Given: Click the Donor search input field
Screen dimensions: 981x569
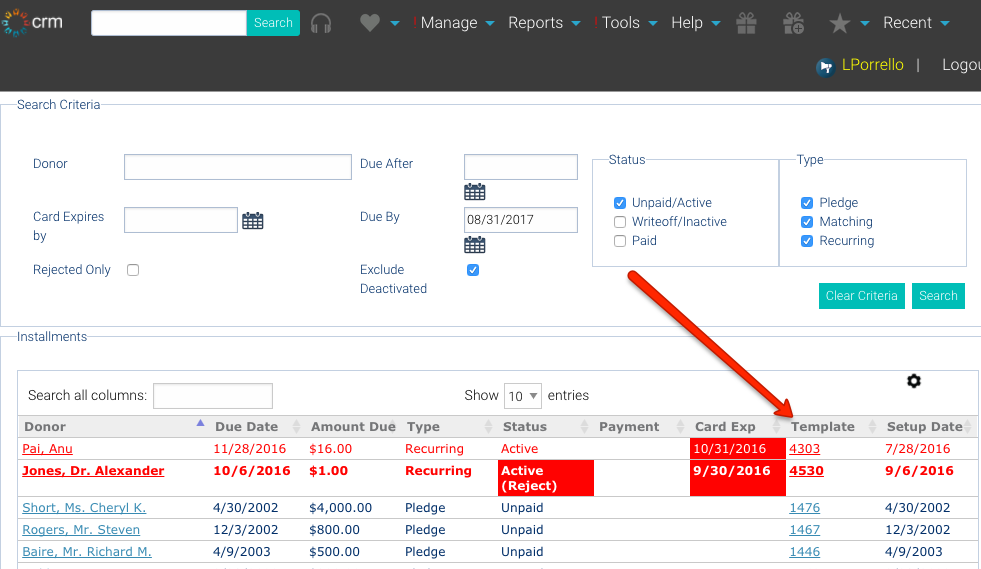Looking at the screenshot, I should pos(237,167).
